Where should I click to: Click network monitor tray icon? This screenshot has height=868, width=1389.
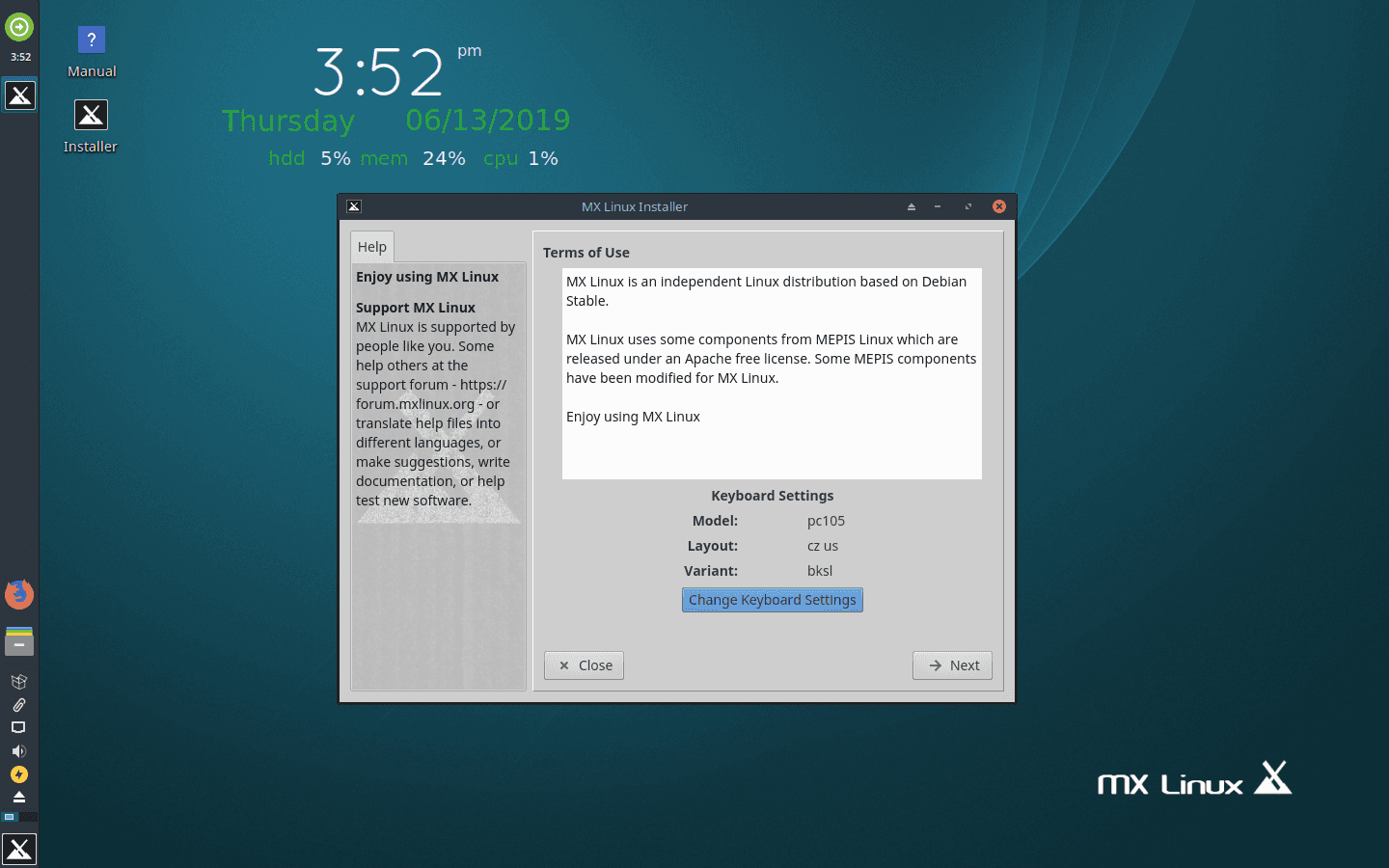(18, 728)
